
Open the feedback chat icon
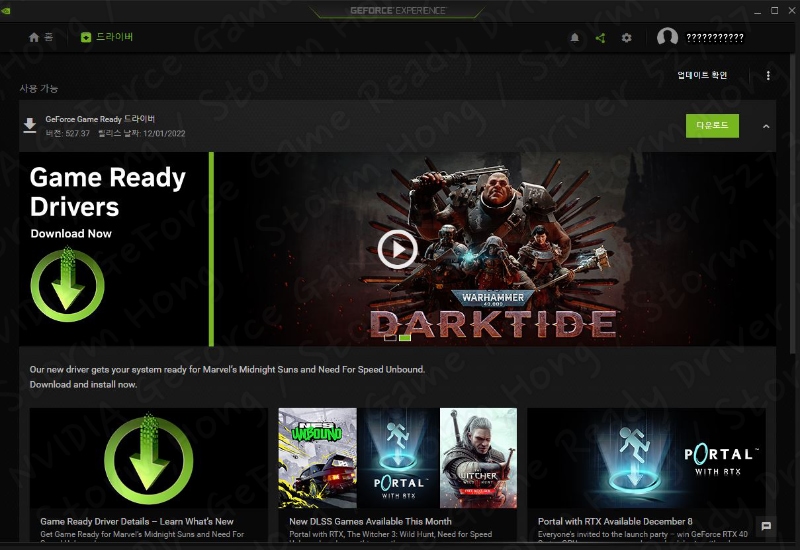(x=766, y=526)
